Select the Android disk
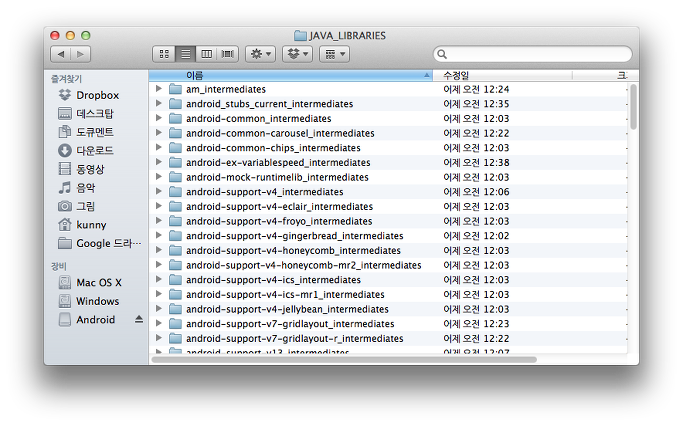 coord(87,320)
